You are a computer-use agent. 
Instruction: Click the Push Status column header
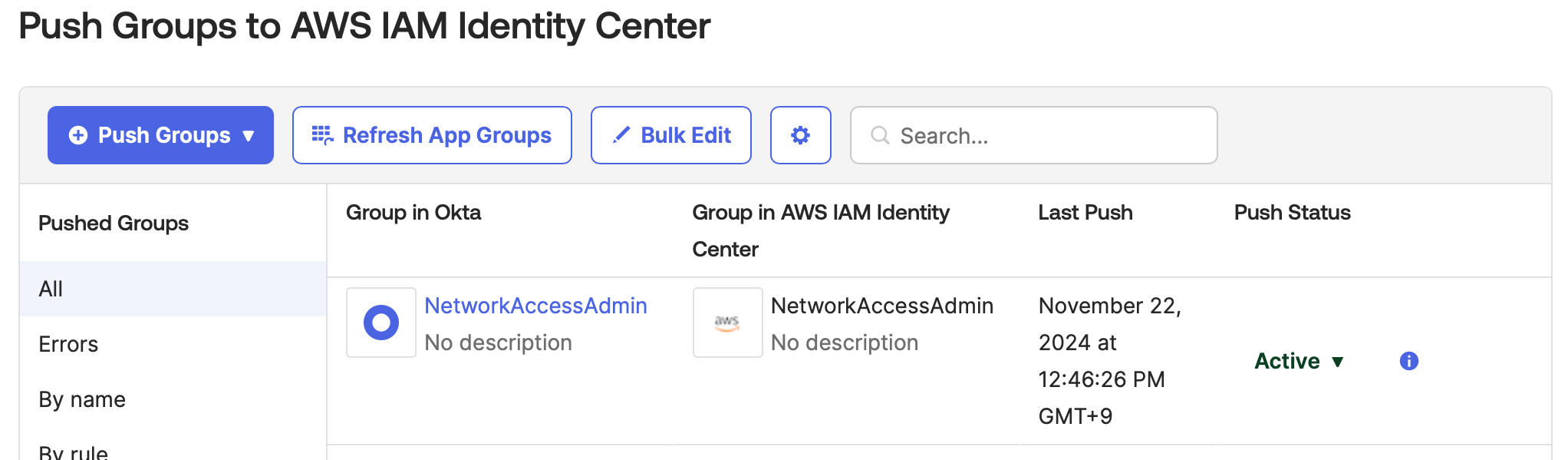pyautogui.click(x=1293, y=212)
